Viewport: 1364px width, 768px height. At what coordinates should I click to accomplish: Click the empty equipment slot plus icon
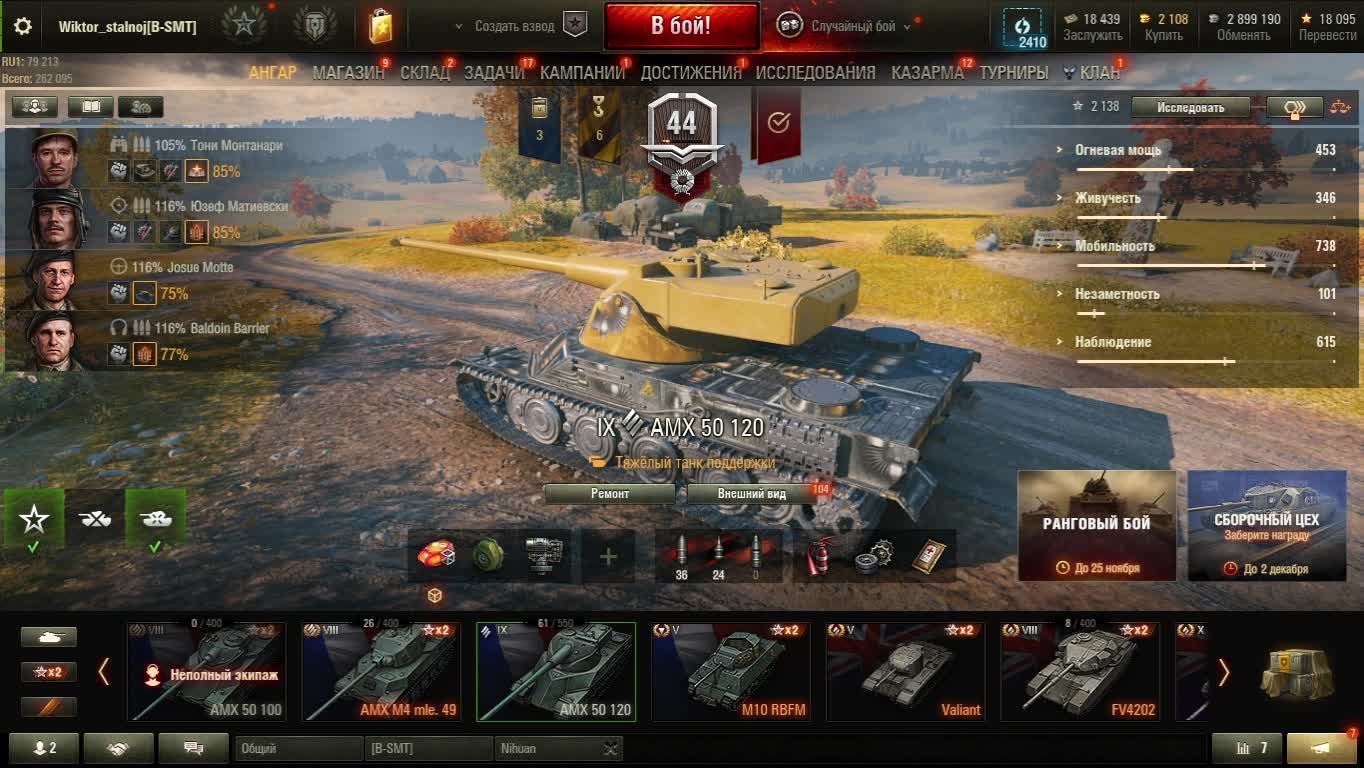[x=608, y=556]
